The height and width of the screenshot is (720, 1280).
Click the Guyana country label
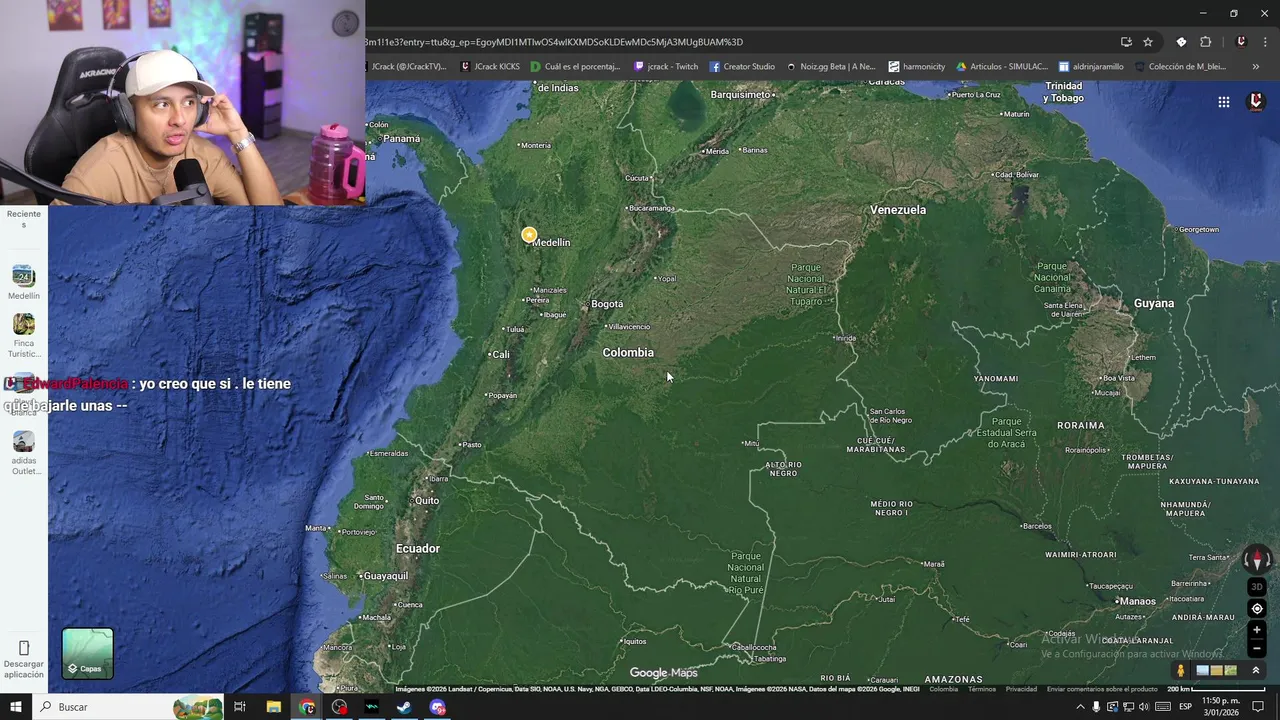coord(1154,303)
